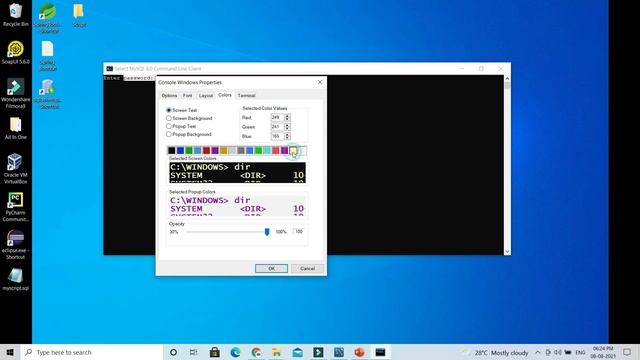640x360 pixels.
Task: Open the Recycle Bin desktop icon
Action: (15, 14)
